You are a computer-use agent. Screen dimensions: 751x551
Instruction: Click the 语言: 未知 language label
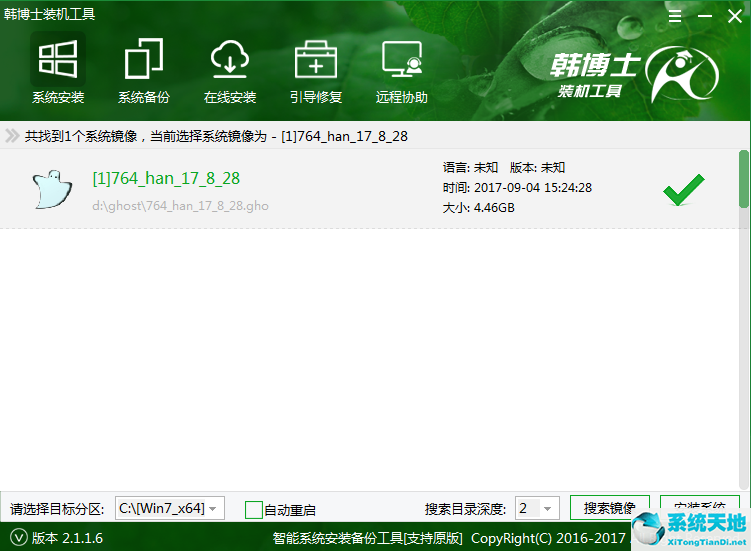(x=470, y=167)
